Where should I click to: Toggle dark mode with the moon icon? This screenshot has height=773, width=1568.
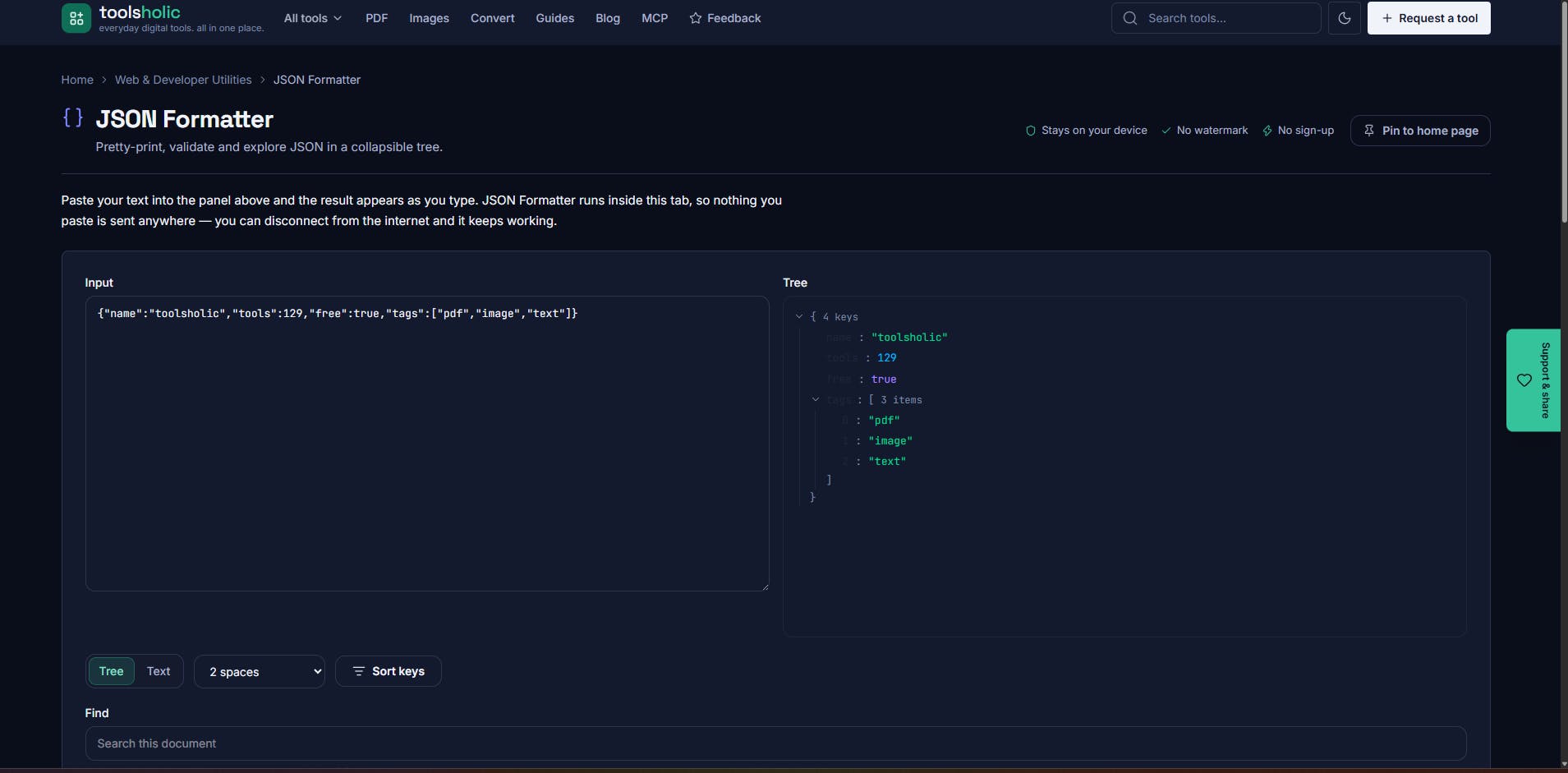click(1345, 18)
